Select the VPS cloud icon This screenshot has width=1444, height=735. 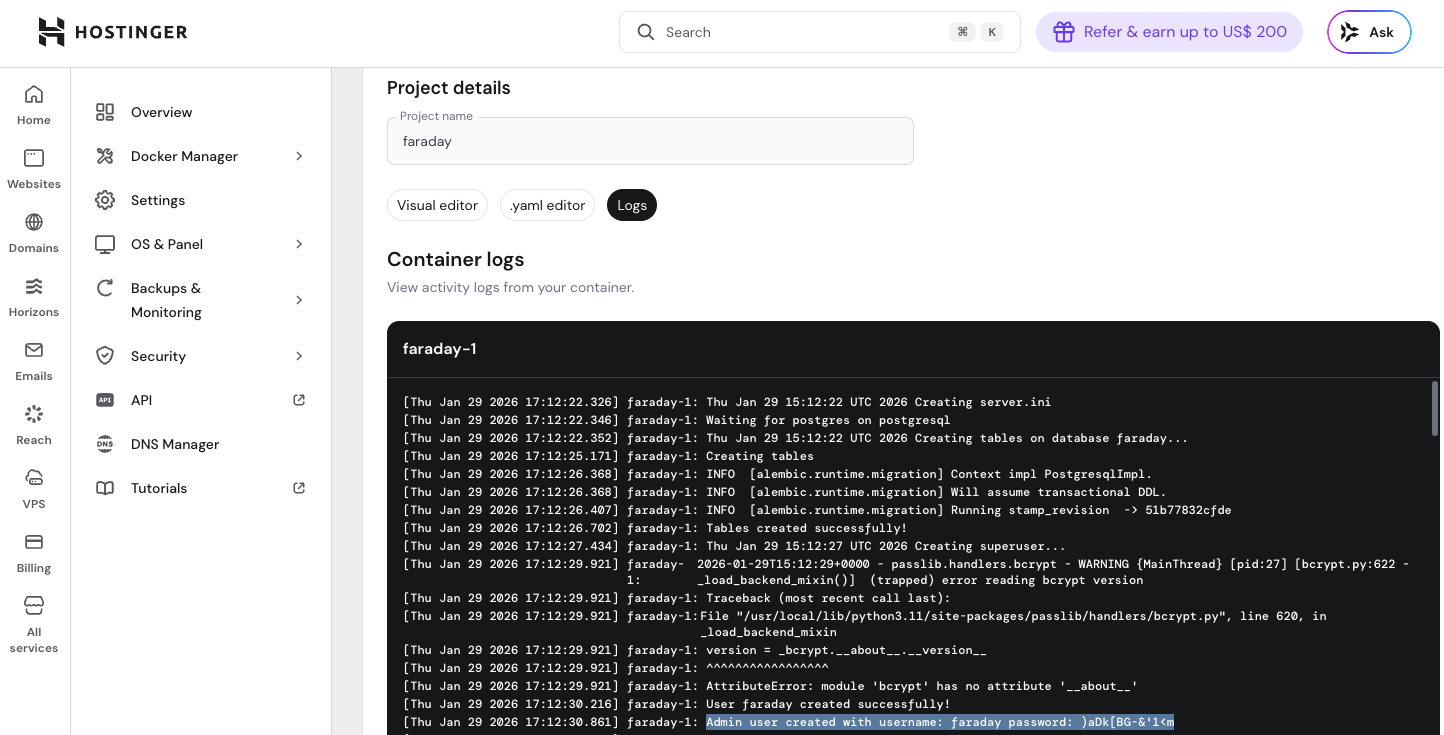pos(34,477)
